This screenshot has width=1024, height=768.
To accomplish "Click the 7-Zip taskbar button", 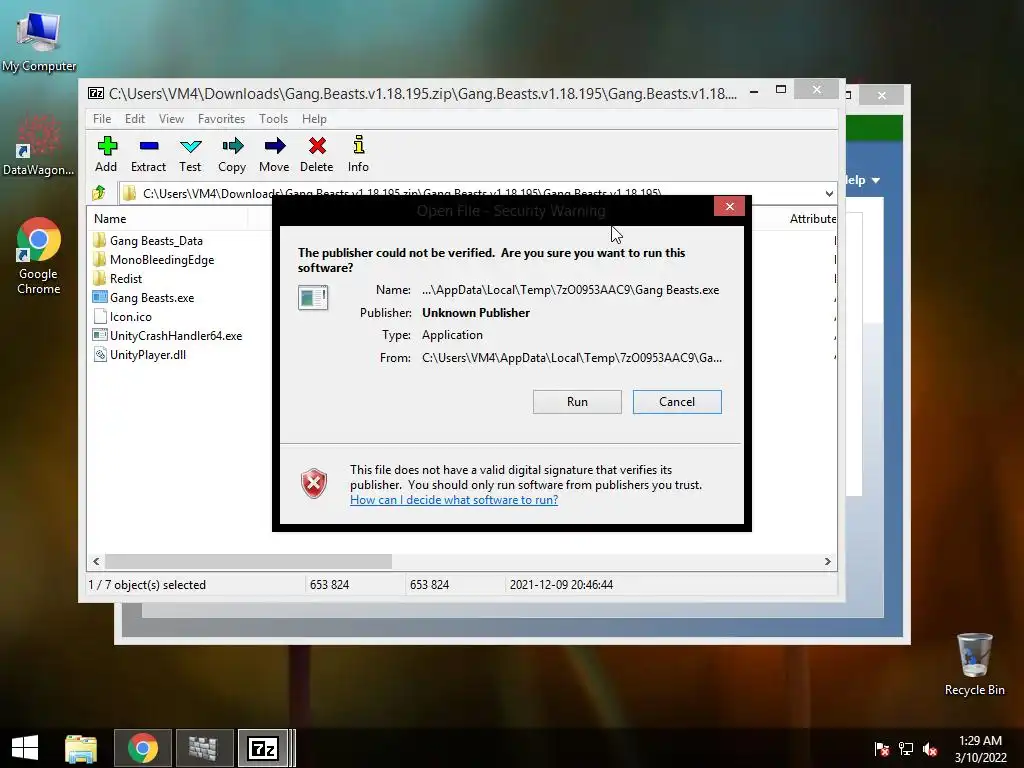I will click(264, 748).
